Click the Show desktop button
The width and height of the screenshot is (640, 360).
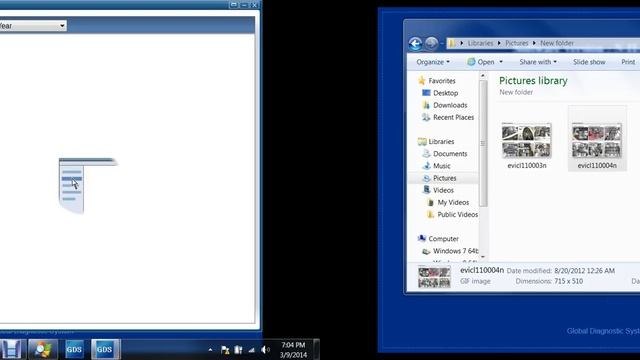tap(316, 350)
